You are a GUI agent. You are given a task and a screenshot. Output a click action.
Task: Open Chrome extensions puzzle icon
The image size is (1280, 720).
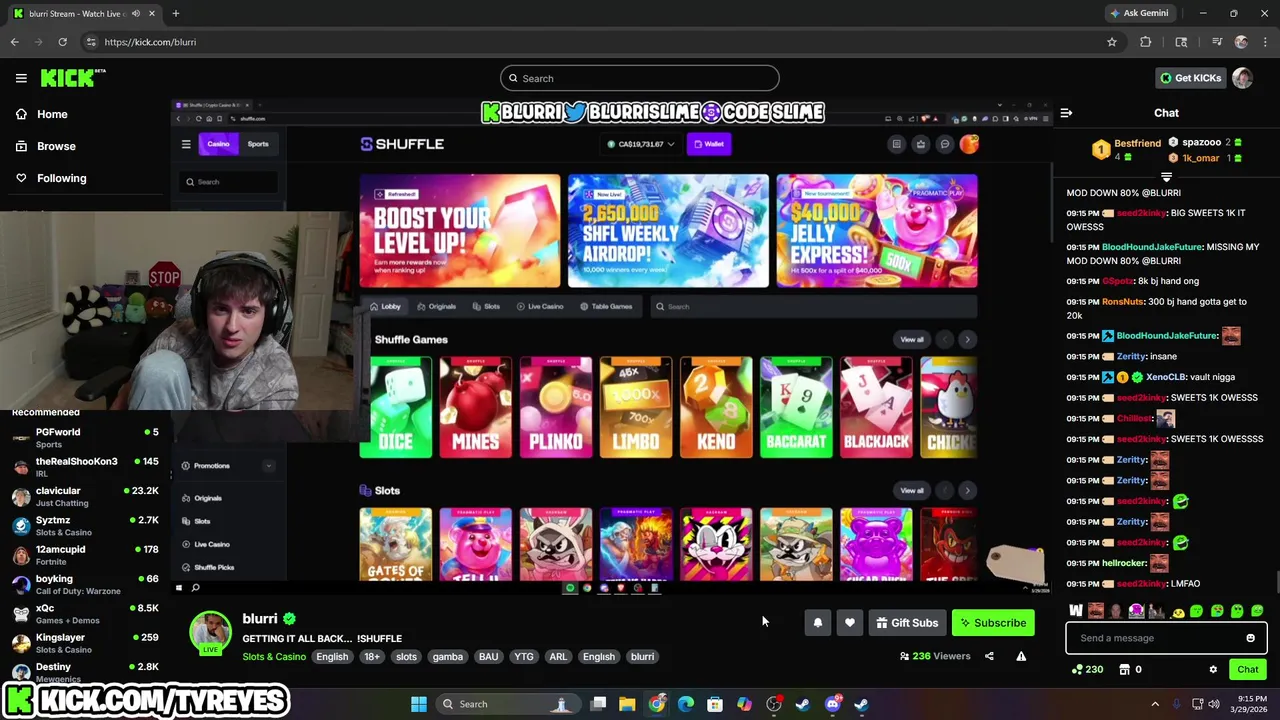(x=1146, y=42)
